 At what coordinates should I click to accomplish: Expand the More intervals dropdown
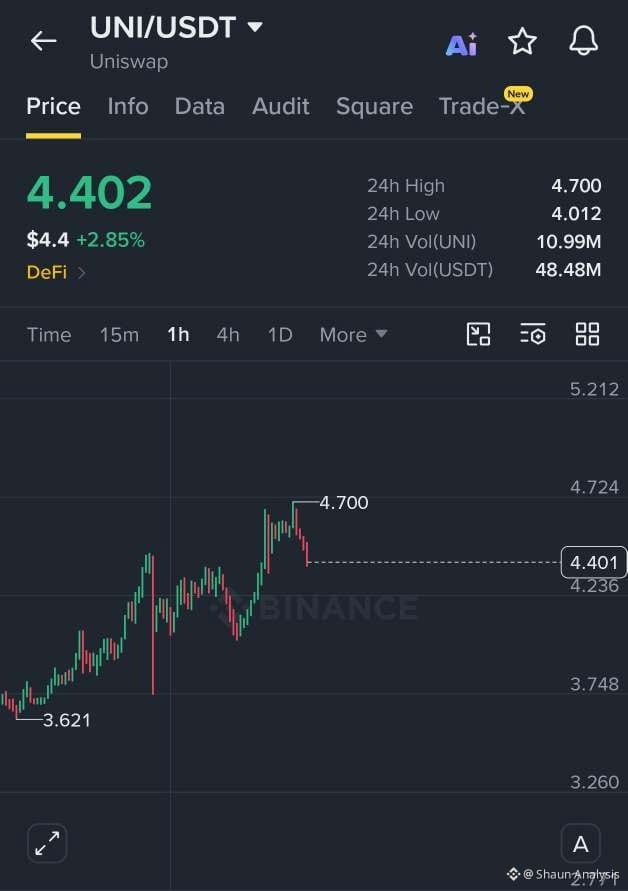[353, 335]
